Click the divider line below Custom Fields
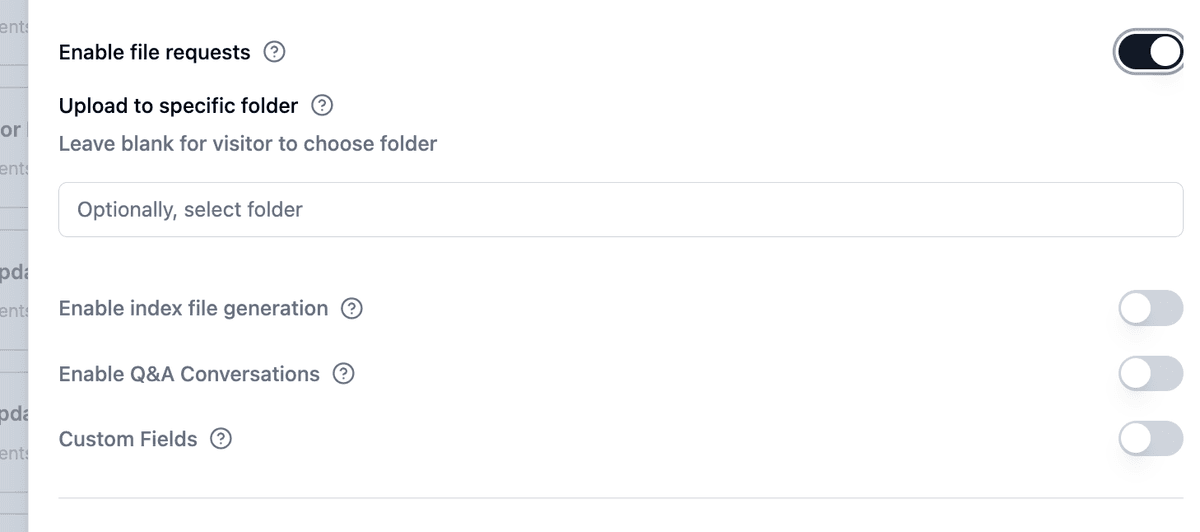Image resolution: width=1200 pixels, height=532 pixels. (x=620, y=497)
